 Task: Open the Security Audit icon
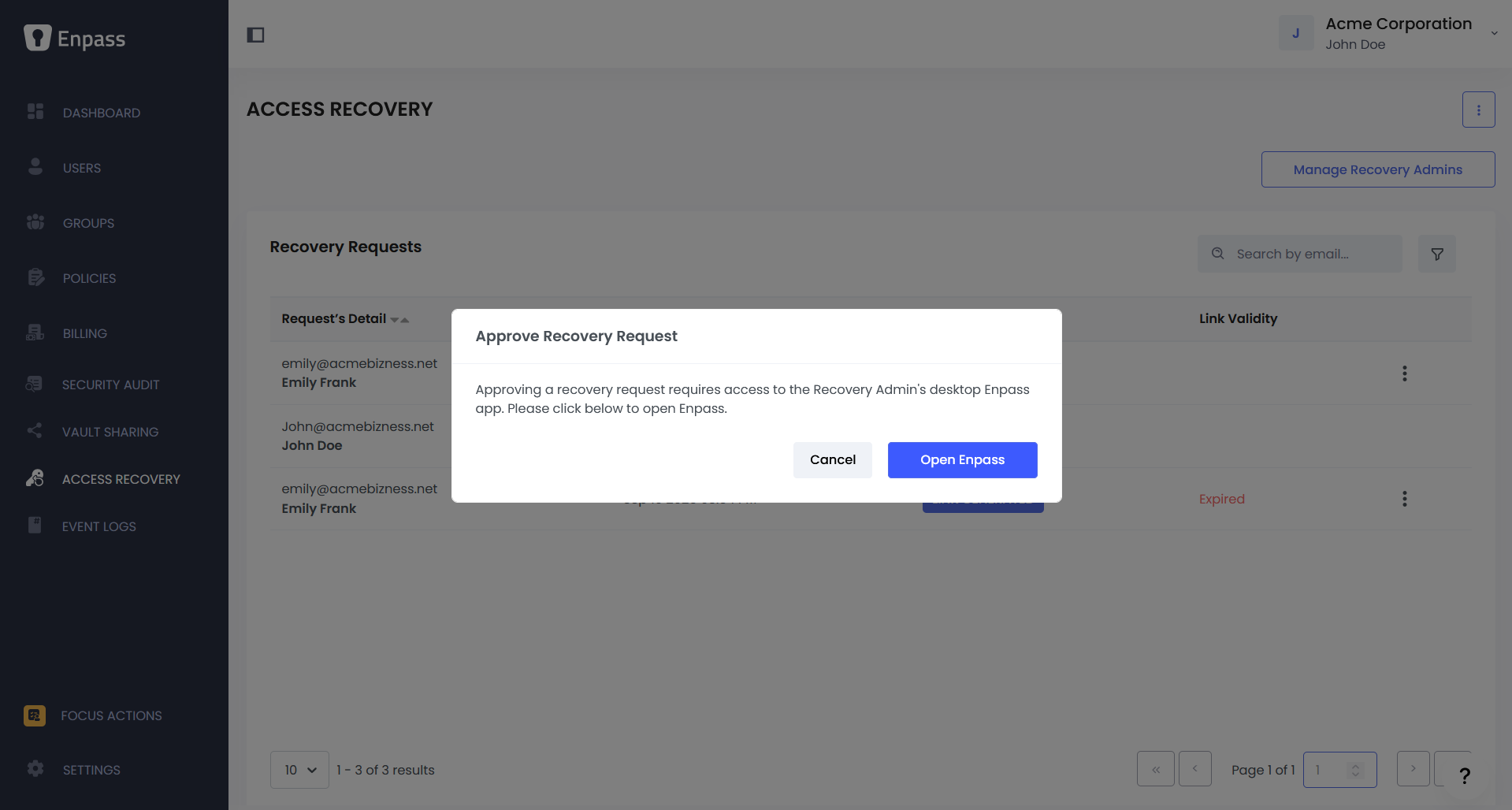point(35,384)
